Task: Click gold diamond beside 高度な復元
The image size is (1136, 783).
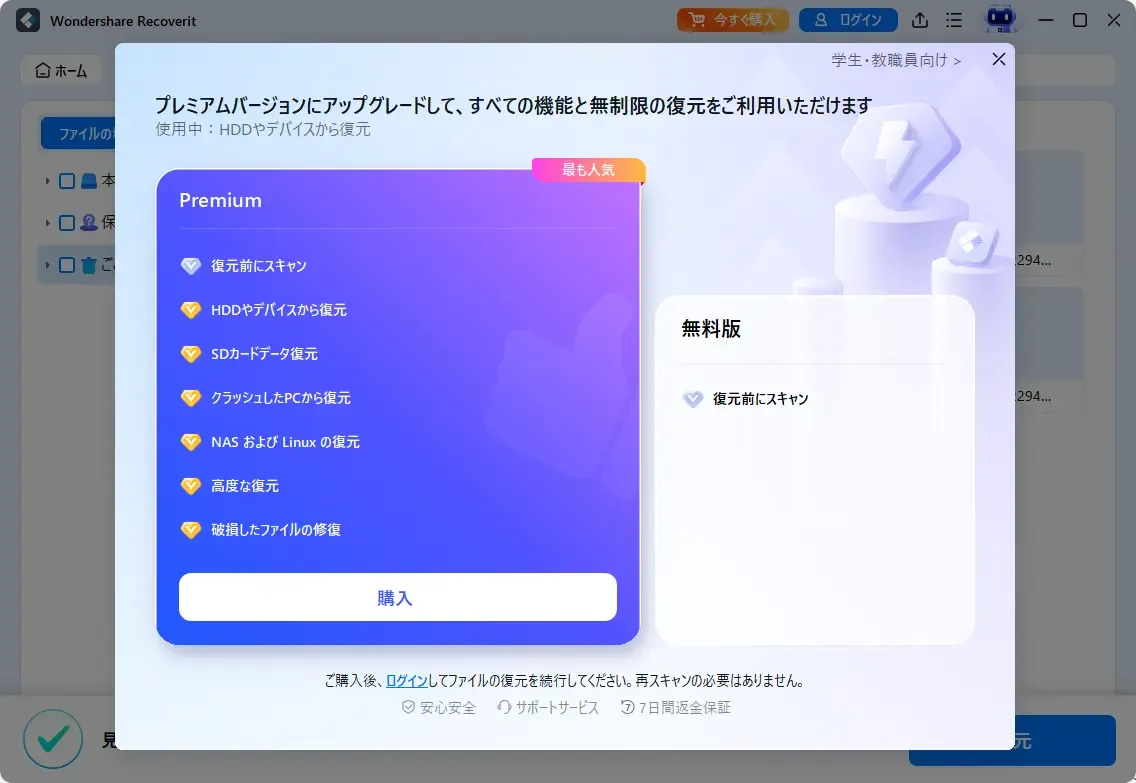Action: tap(191, 485)
